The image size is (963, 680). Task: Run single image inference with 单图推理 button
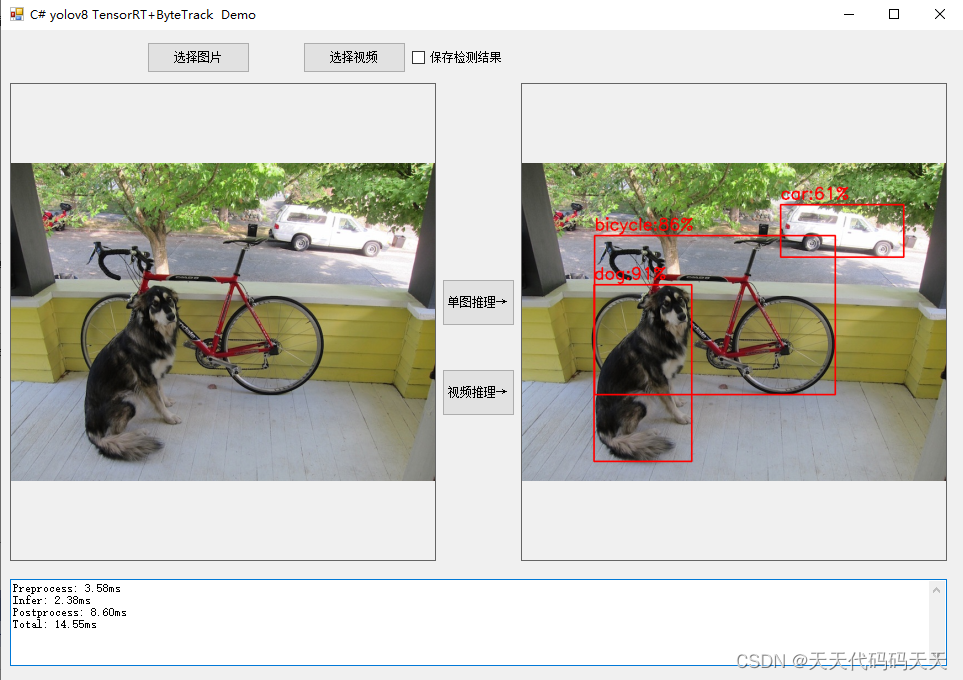[x=478, y=302]
